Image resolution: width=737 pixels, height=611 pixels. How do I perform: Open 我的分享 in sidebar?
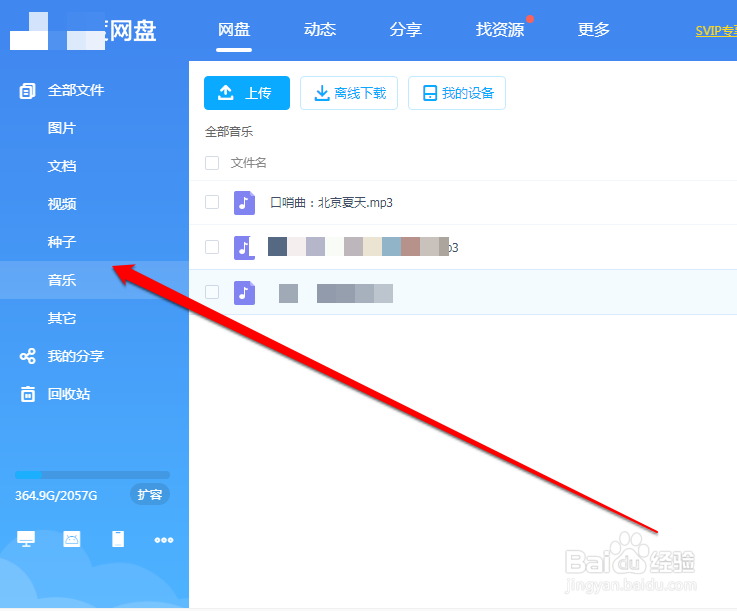pos(75,356)
